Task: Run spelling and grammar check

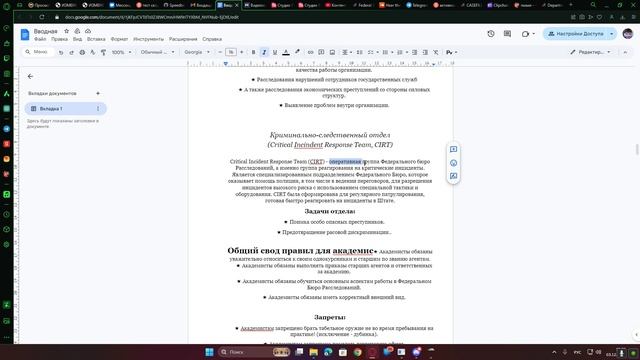Action: click(93, 52)
